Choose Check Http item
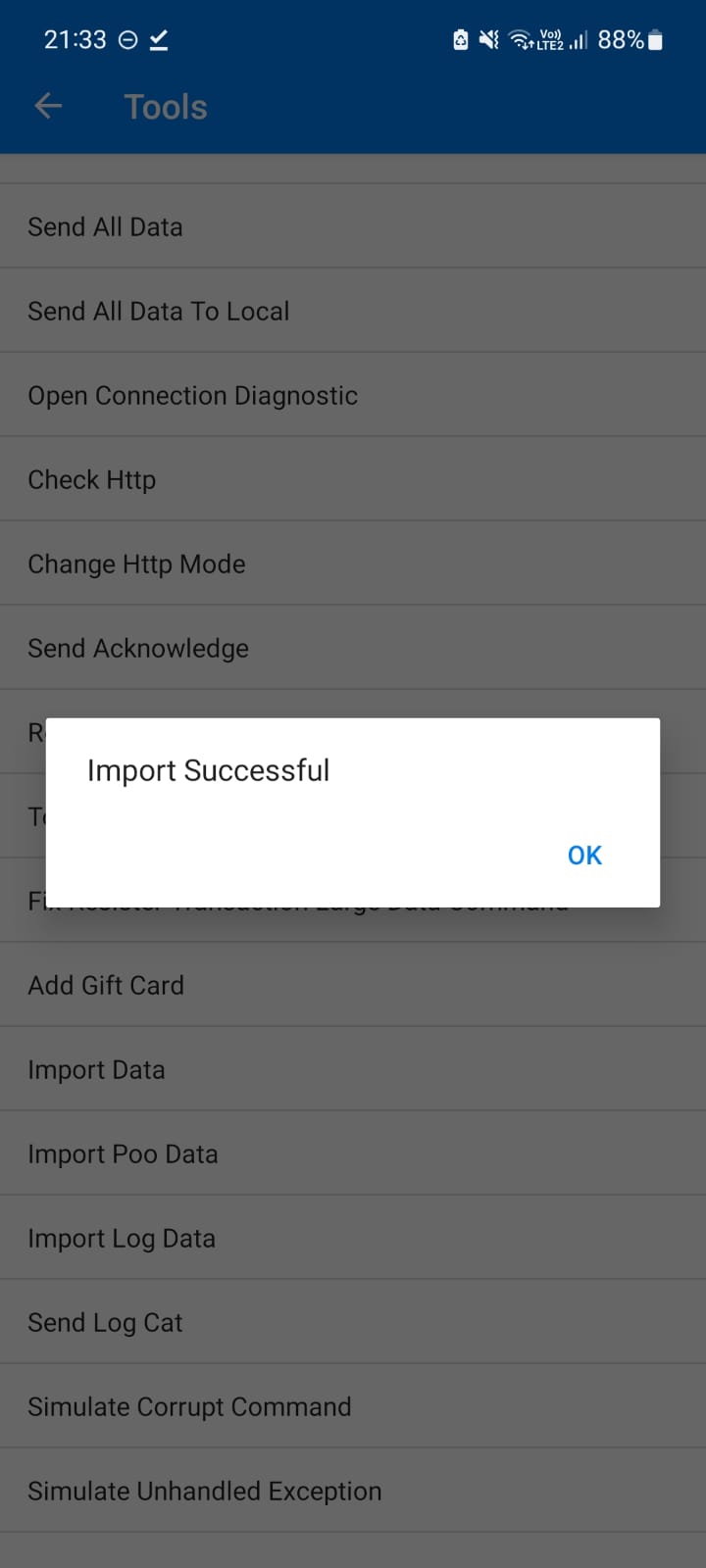Image resolution: width=706 pixels, height=1568 pixels. [353, 479]
